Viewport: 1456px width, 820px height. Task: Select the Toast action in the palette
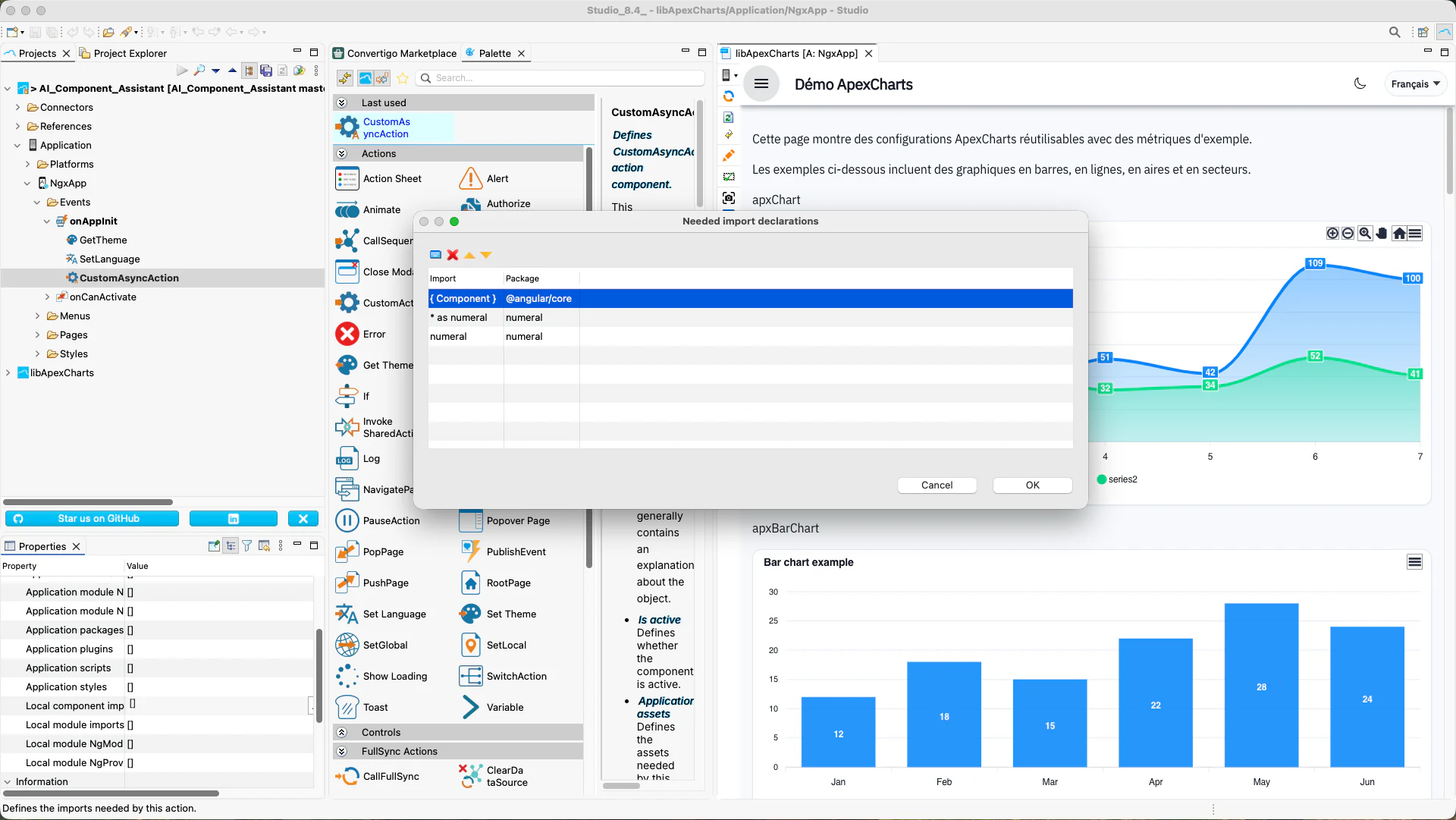pyautogui.click(x=374, y=707)
